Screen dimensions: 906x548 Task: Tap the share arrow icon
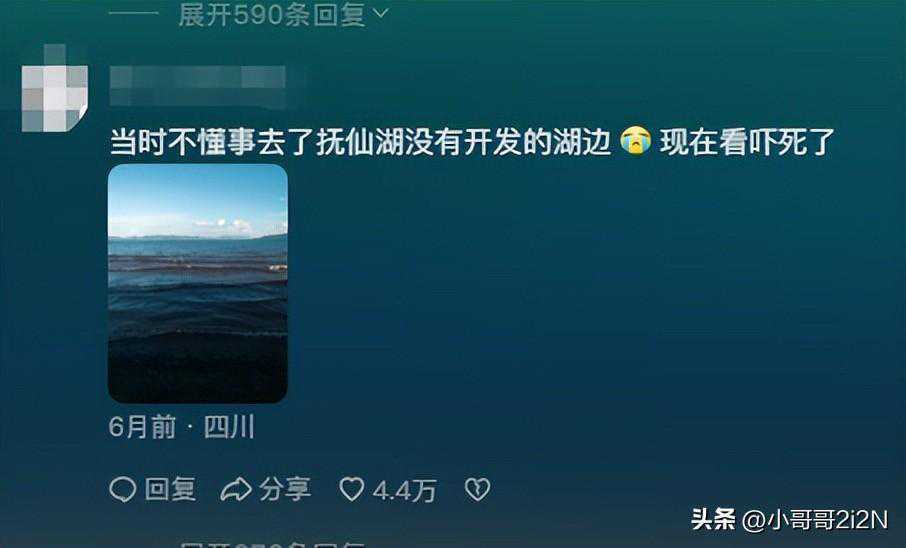(x=236, y=489)
